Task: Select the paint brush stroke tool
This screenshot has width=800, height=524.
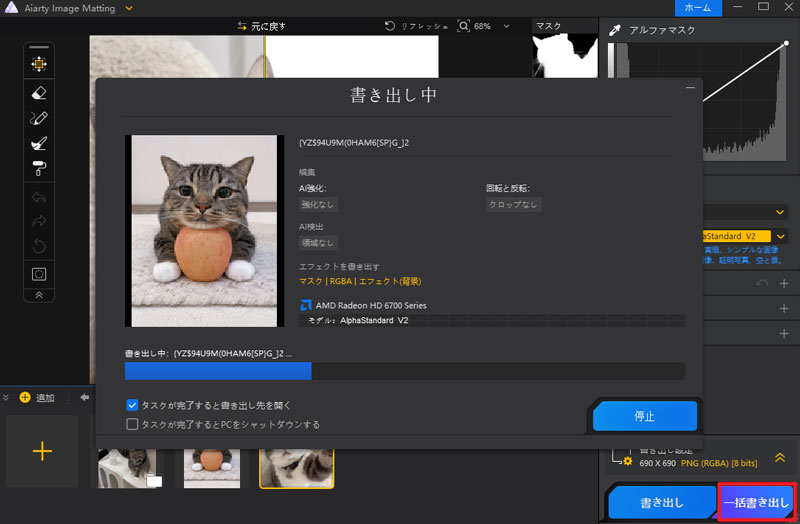Action: coord(39,143)
